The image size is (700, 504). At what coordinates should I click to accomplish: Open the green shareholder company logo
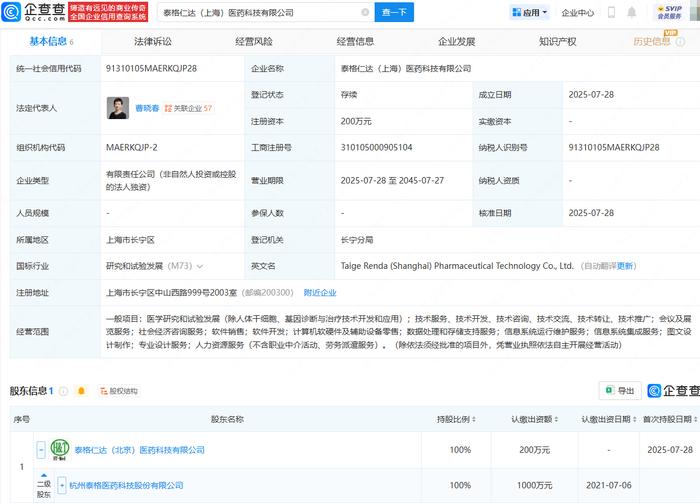pyautogui.click(x=60, y=450)
